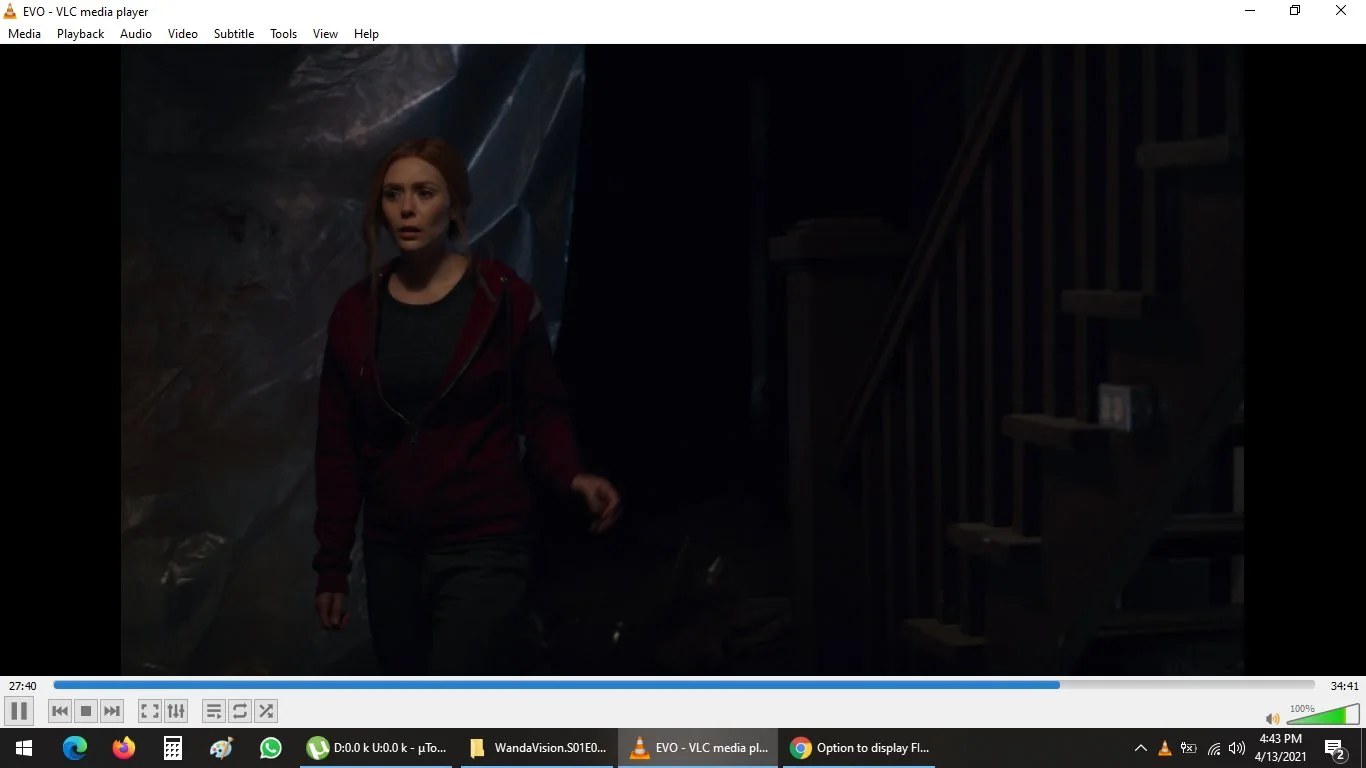Click the VLC cone icon in title bar
The width and height of the screenshot is (1366, 768).
tap(11, 11)
